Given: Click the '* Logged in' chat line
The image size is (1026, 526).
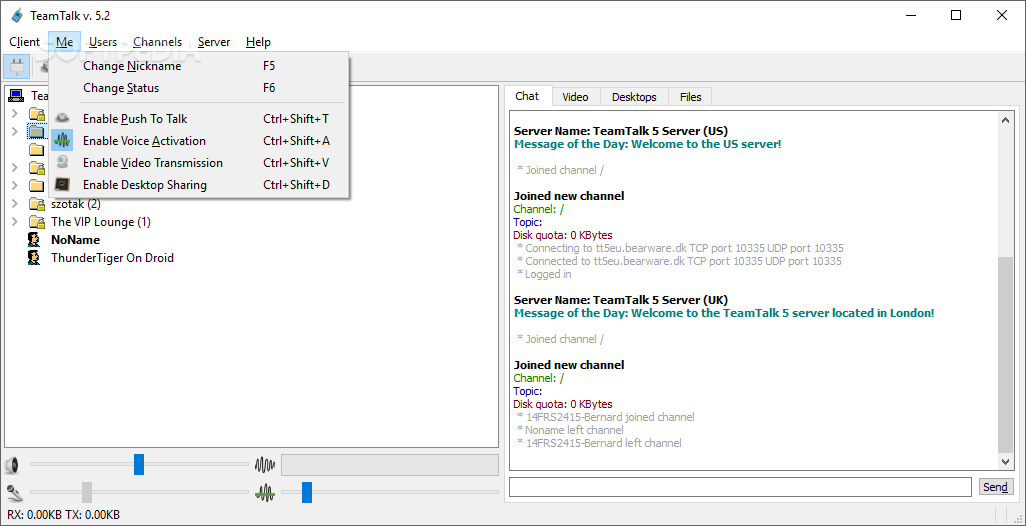Looking at the screenshot, I should [x=544, y=274].
